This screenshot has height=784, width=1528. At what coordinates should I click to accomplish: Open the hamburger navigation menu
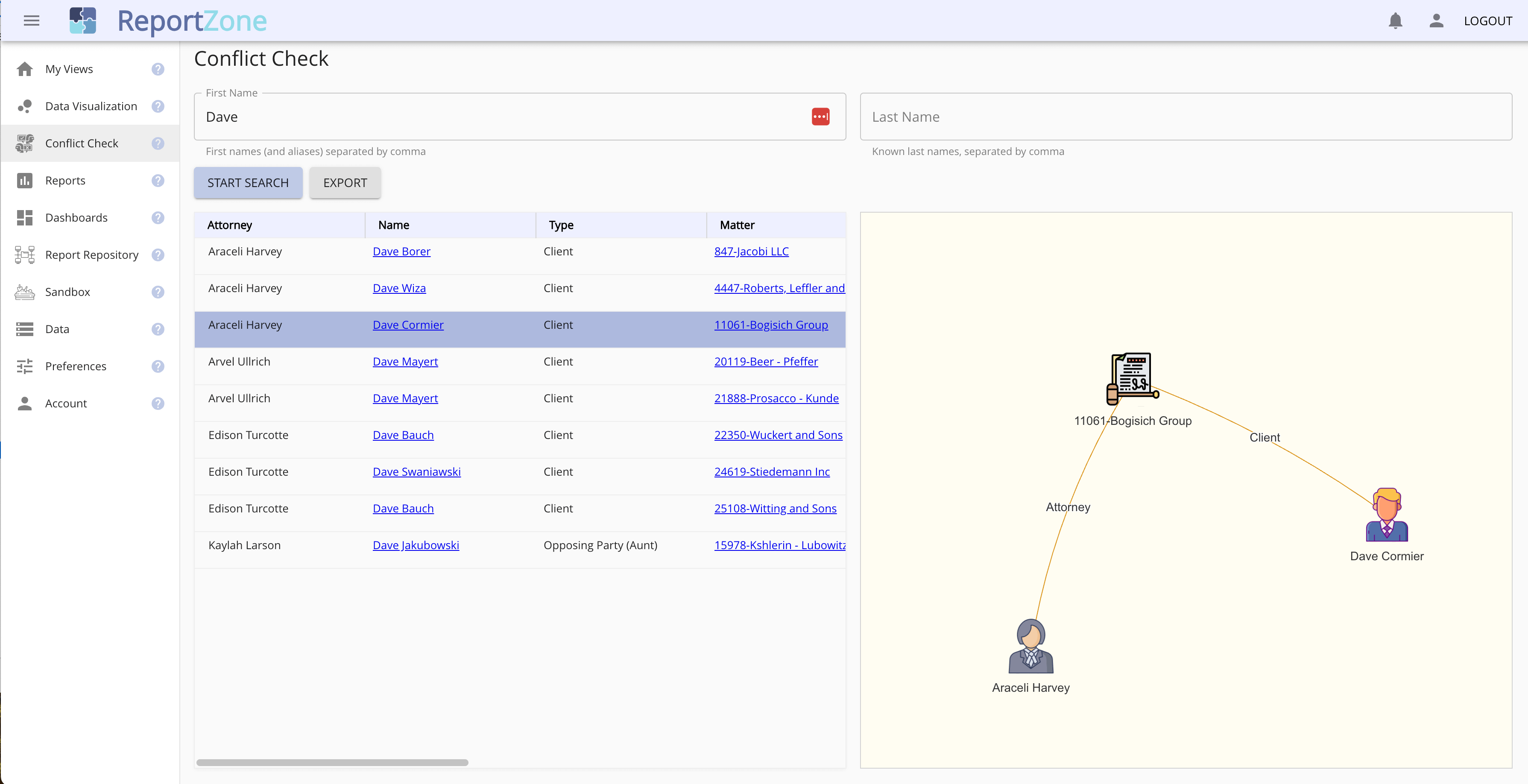tap(32, 21)
